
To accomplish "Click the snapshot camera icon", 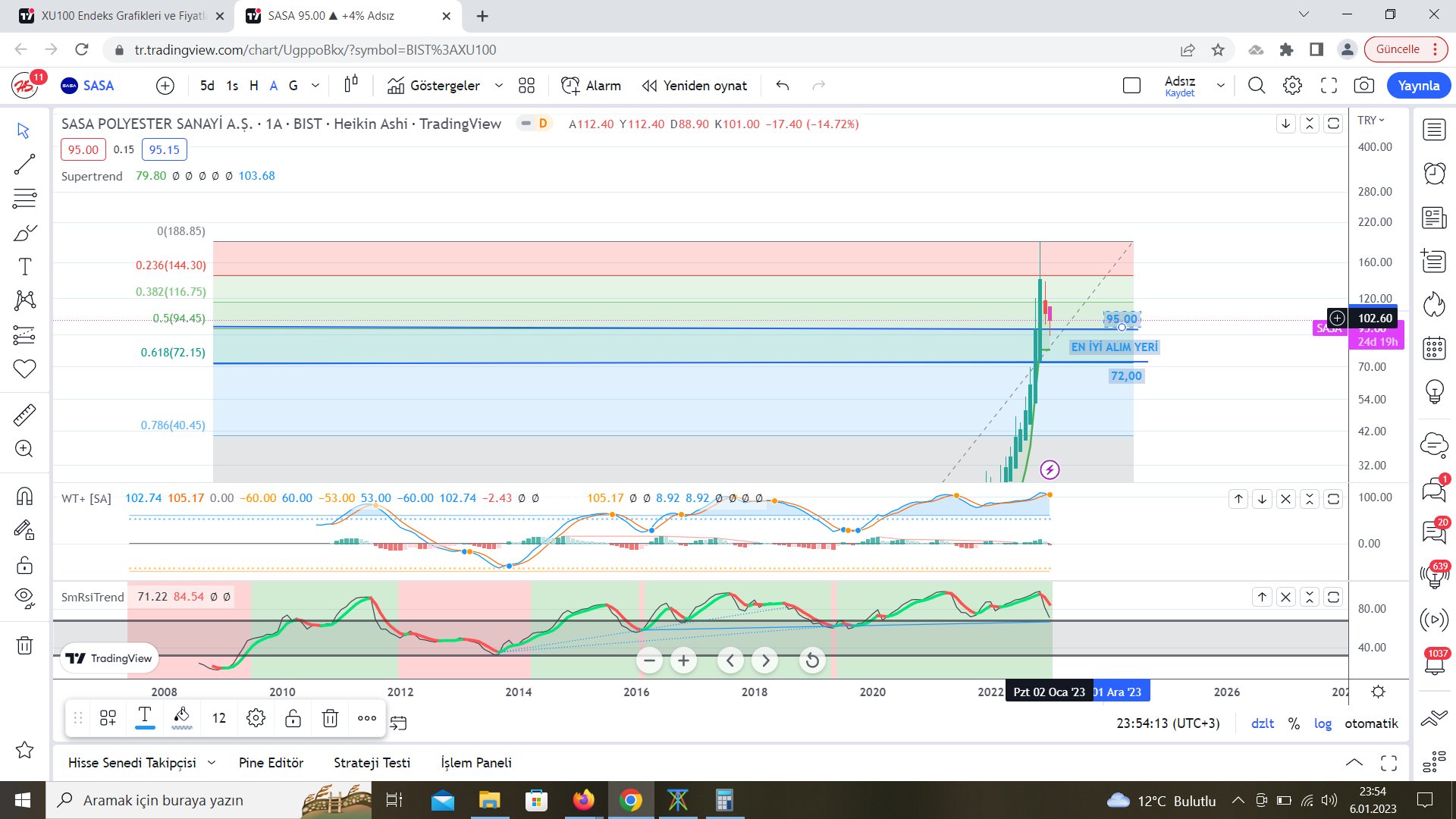I will (x=1363, y=86).
